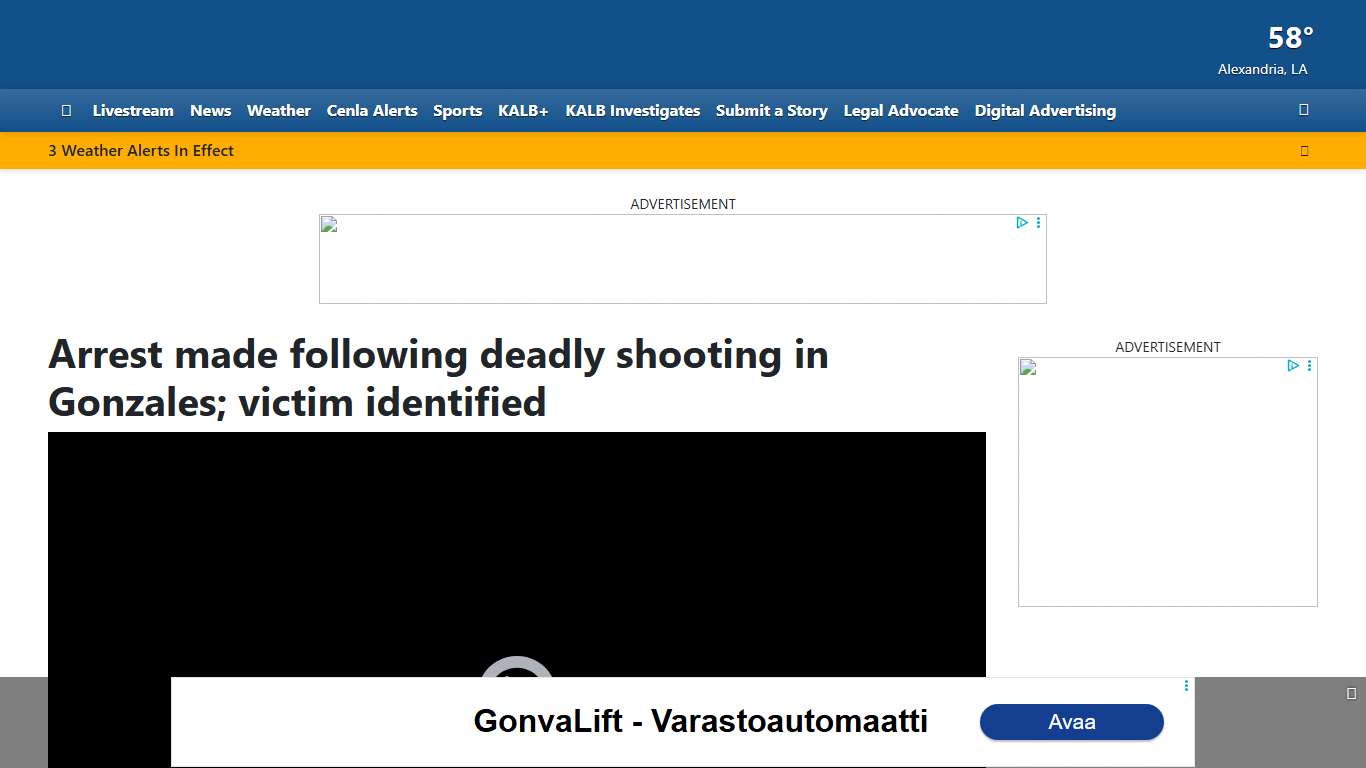Click AdChoices icon on the sidebar ad

click(1293, 366)
